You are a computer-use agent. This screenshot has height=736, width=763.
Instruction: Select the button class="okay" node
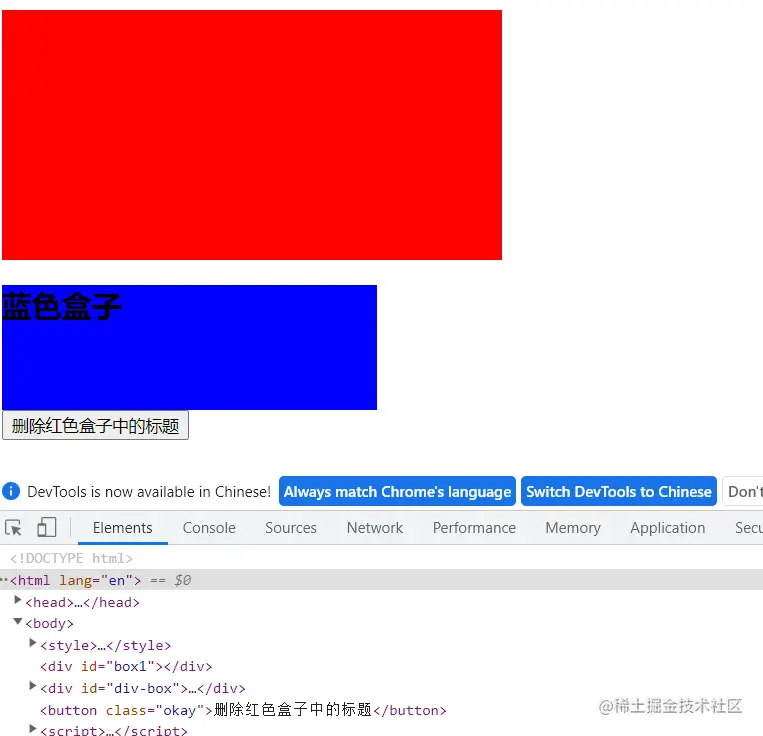pos(243,710)
